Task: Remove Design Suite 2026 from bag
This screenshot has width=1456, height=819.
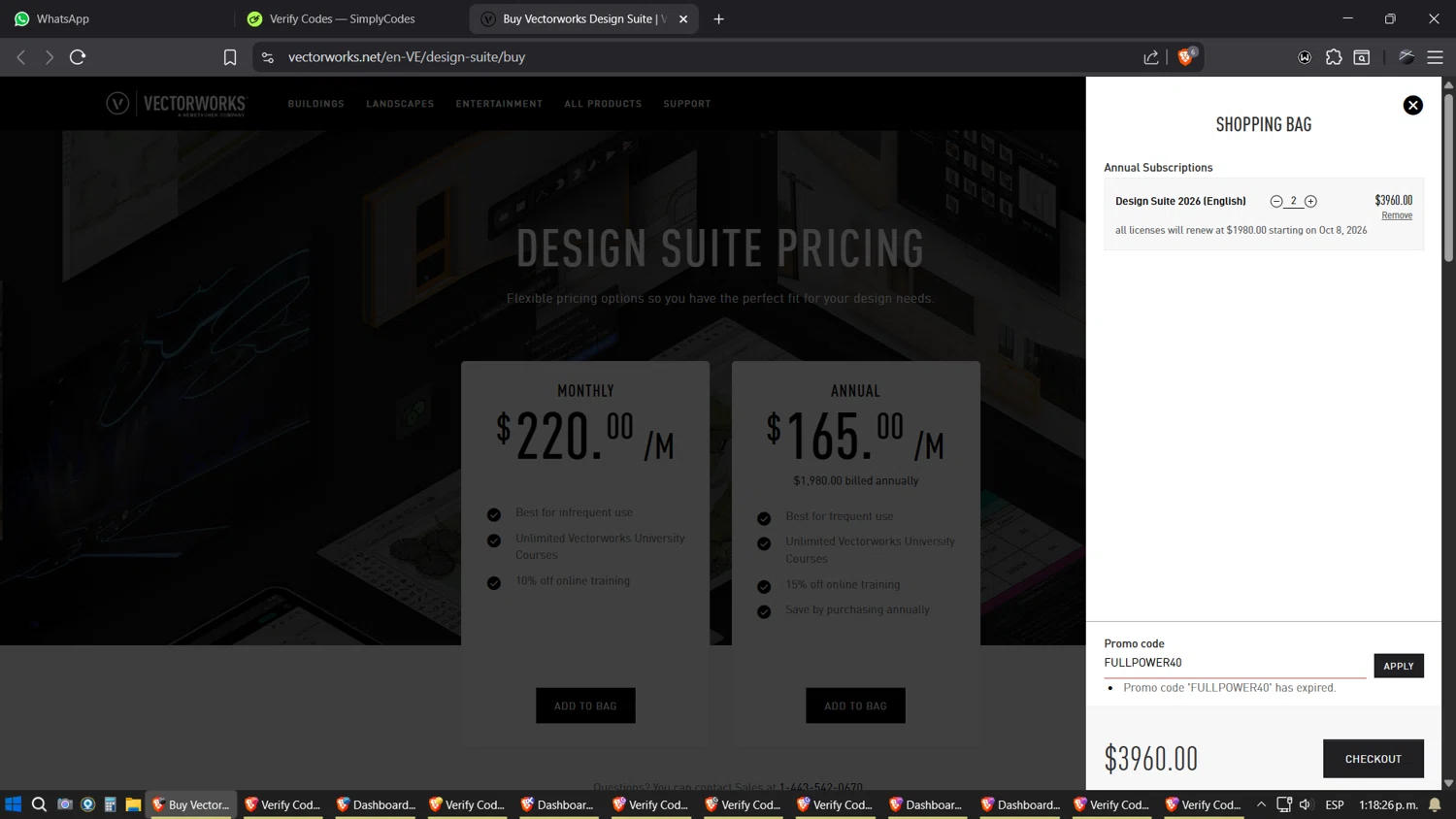Action: 1397,215
